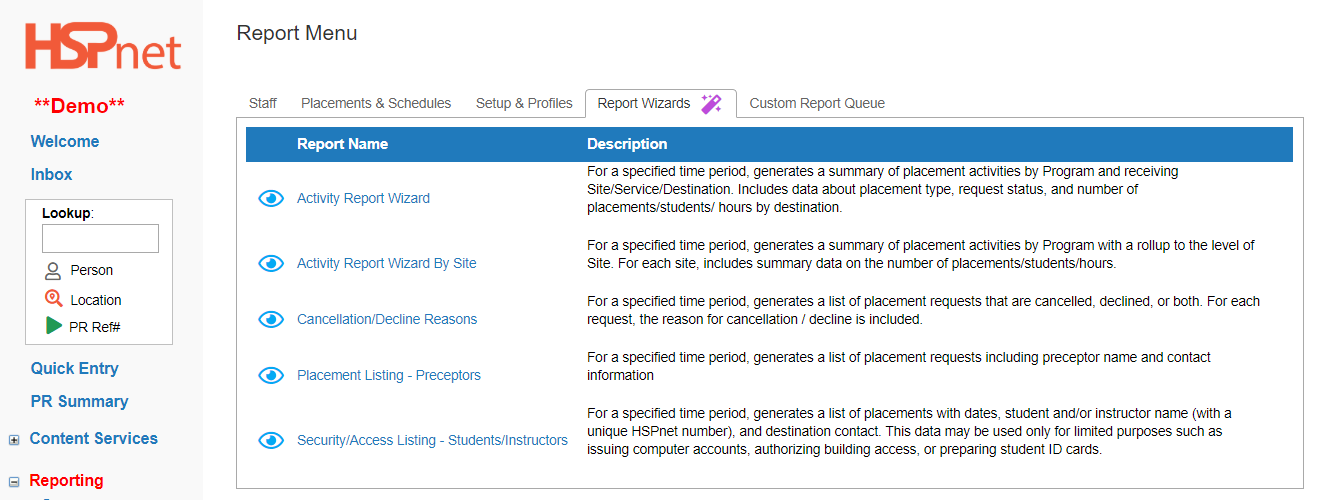The image size is (1325, 500).
Task: Click the magic wand icon on Report Wizards tab
Action: point(711,103)
